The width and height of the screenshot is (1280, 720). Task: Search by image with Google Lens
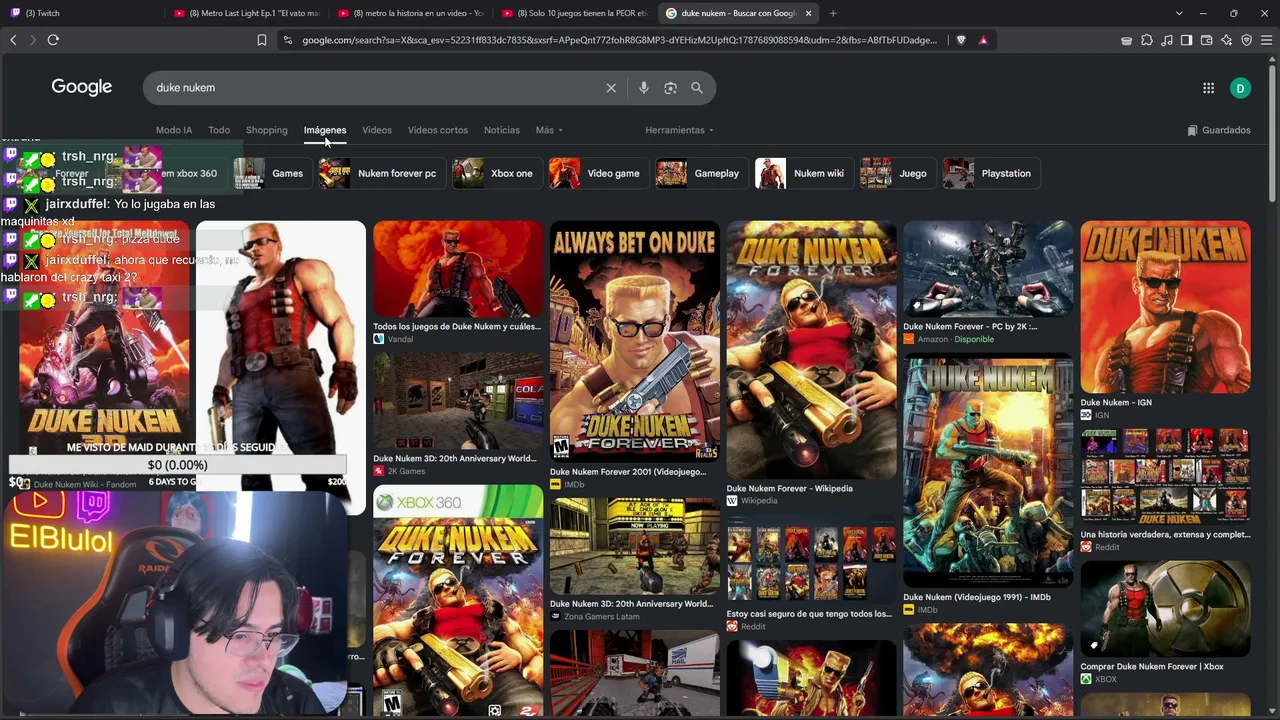(670, 88)
